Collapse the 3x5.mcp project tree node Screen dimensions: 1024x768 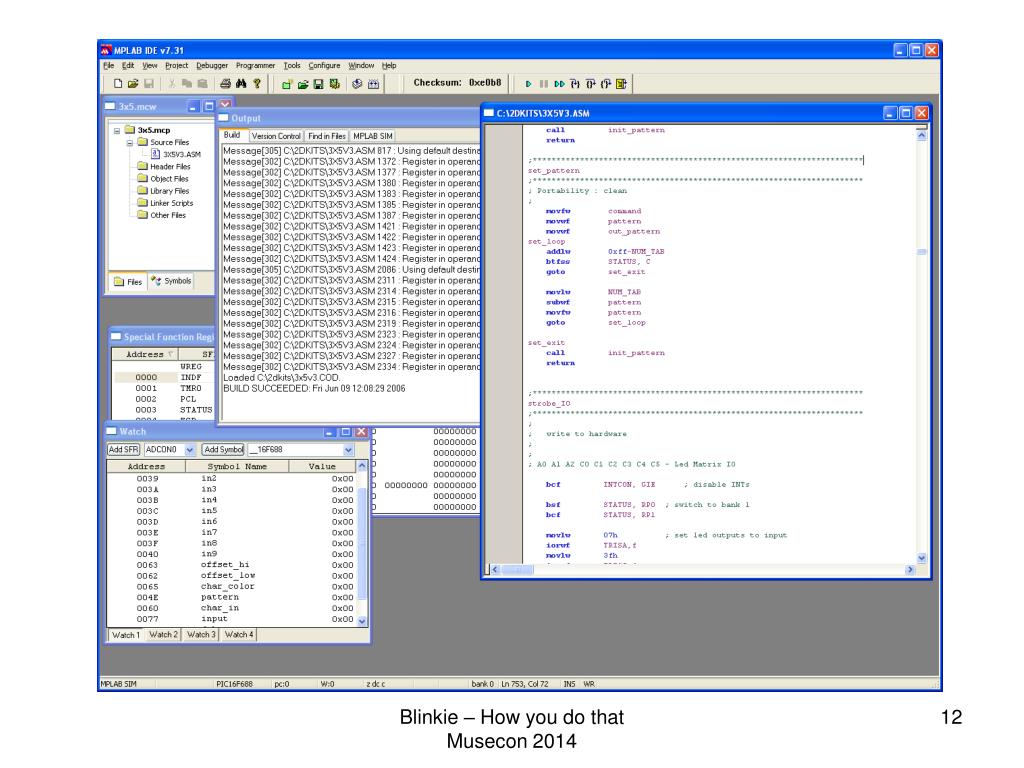[x=117, y=131]
